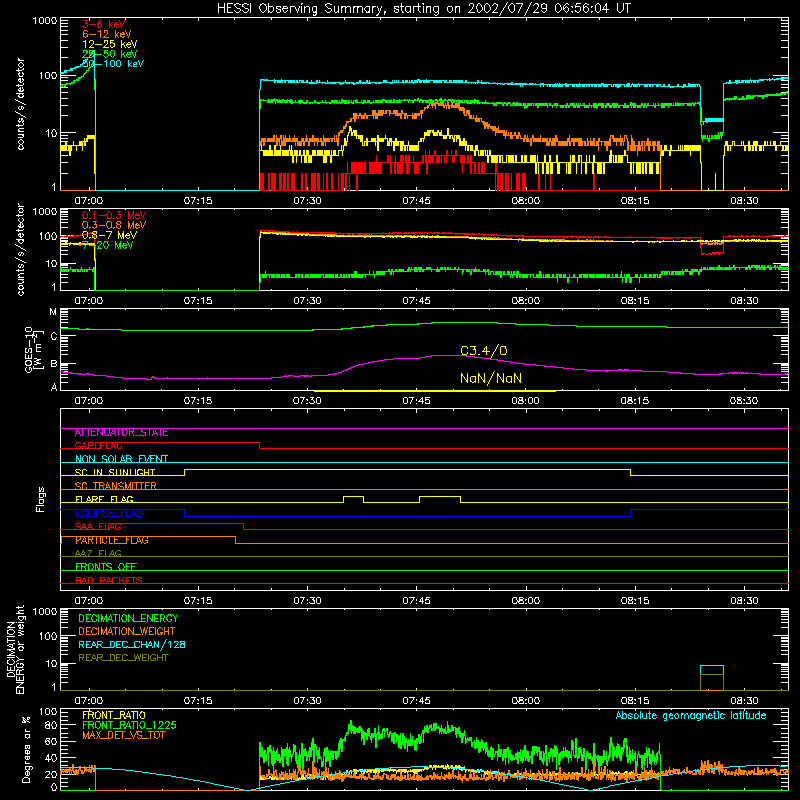
Task: Click the MAX_DET_VS_TOT legend label
Action: point(124,735)
